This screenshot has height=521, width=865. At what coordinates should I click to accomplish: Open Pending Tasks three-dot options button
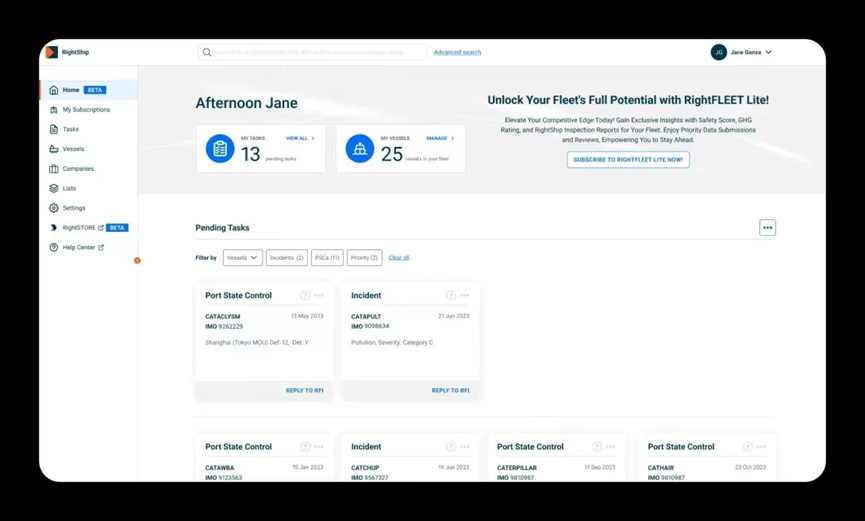767,227
